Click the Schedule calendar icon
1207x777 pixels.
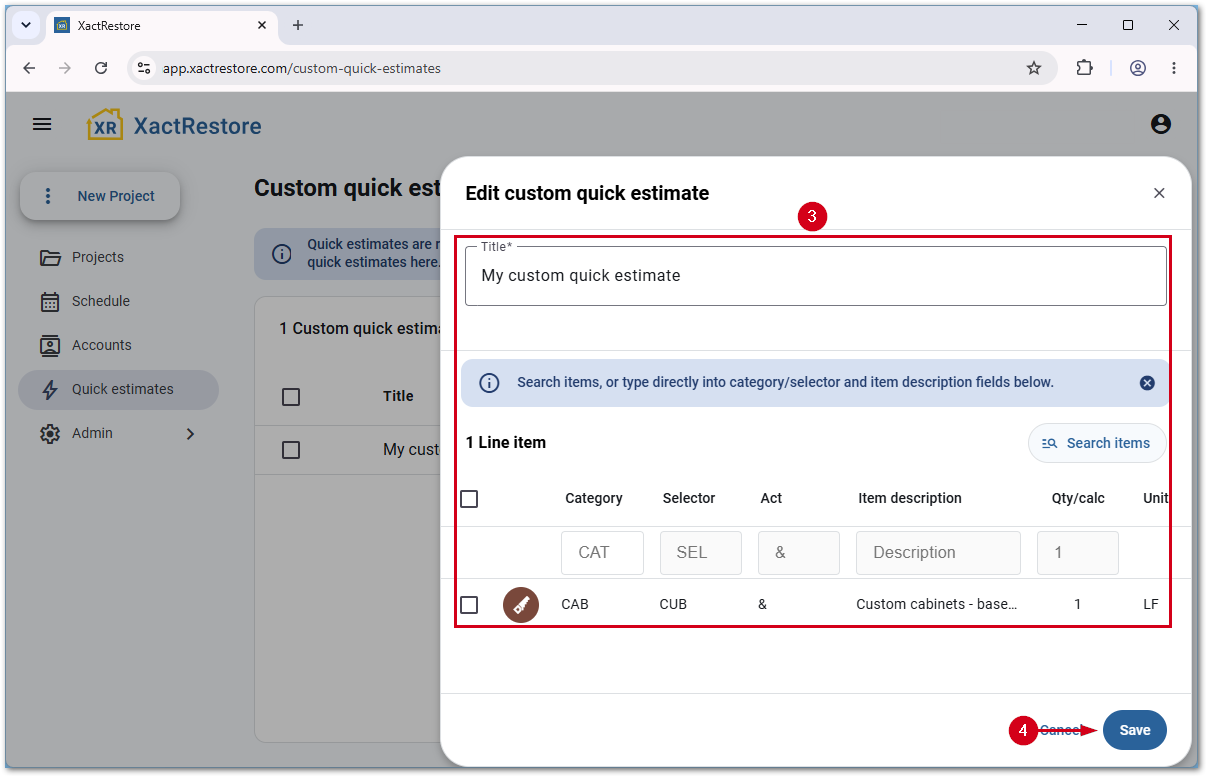[x=50, y=301]
